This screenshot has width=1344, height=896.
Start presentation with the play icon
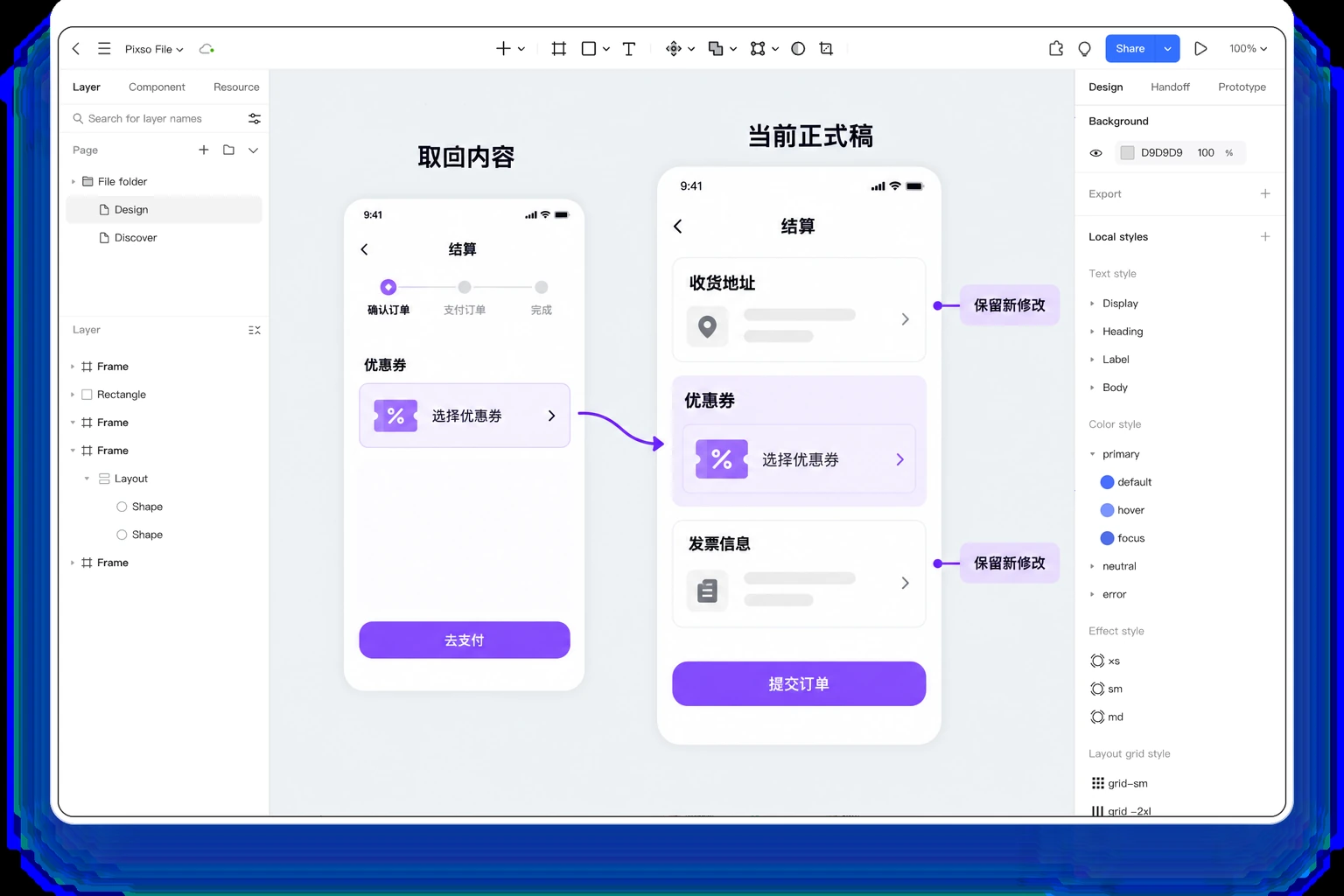1200,49
